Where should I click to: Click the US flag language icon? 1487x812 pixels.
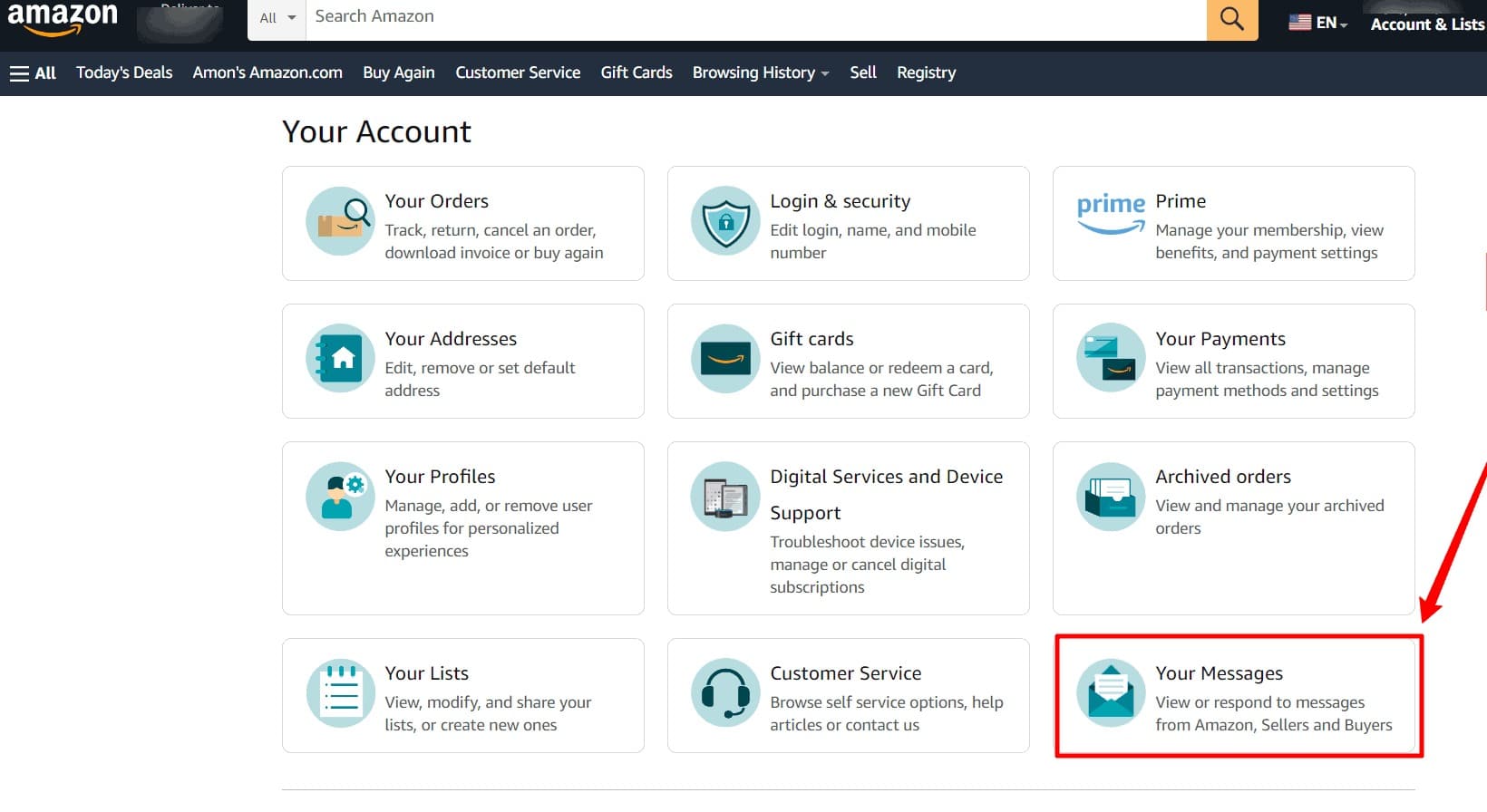[1300, 23]
